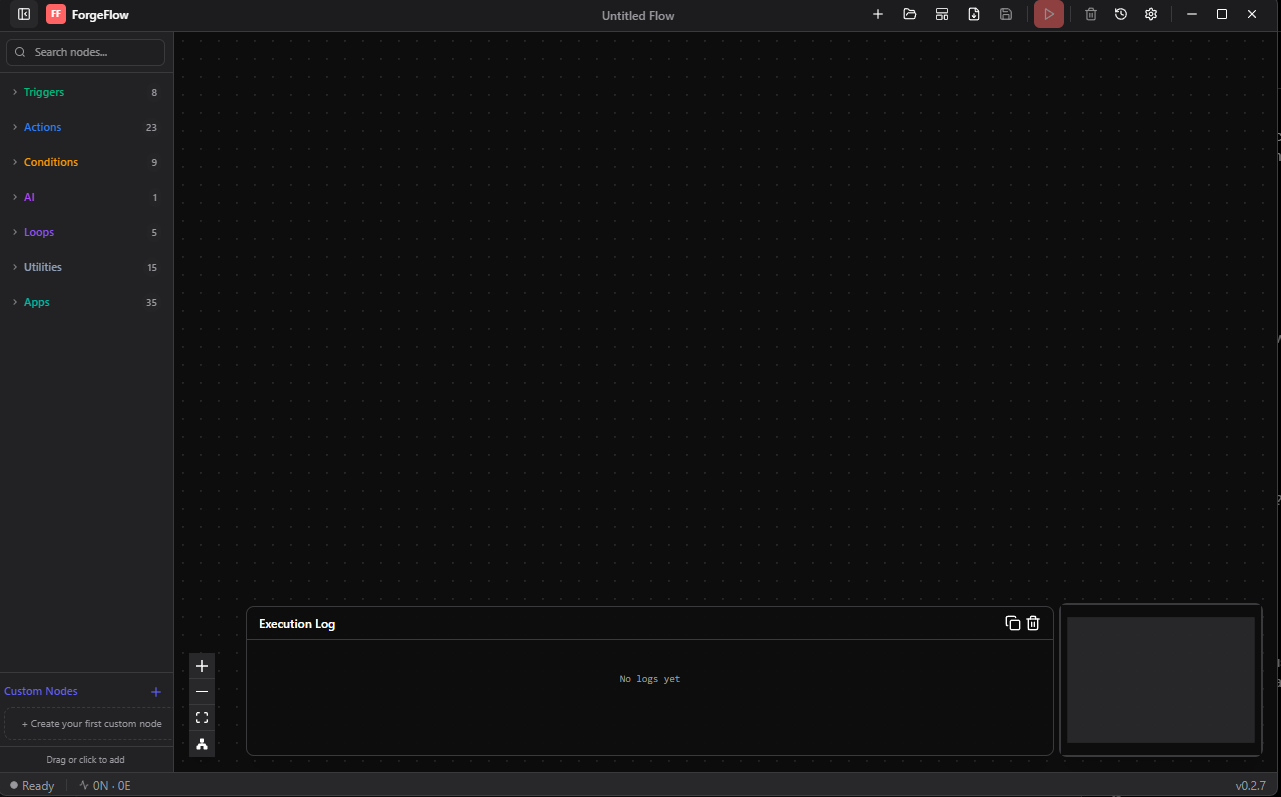Screen dimensions: 1281x797
Task: Copy the Execution Log contents
Action: [x=1011, y=623]
